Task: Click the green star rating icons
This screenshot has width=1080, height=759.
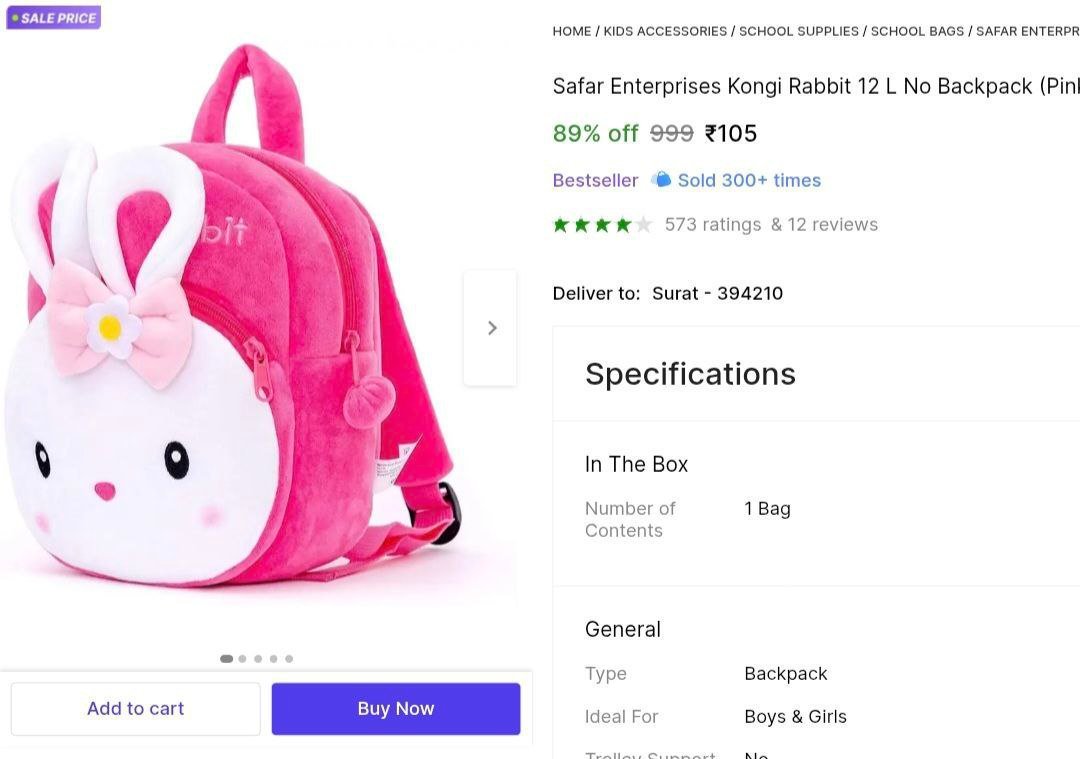Action: coord(602,225)
